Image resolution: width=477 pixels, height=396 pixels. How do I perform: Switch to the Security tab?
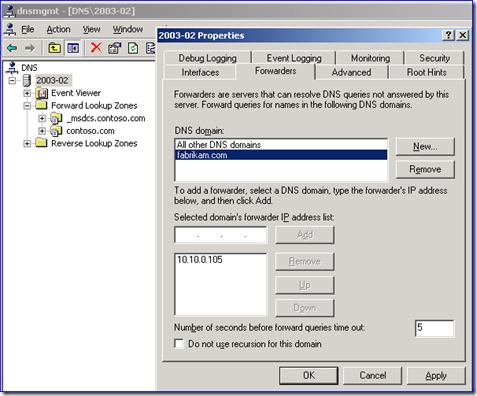point(435,58)
